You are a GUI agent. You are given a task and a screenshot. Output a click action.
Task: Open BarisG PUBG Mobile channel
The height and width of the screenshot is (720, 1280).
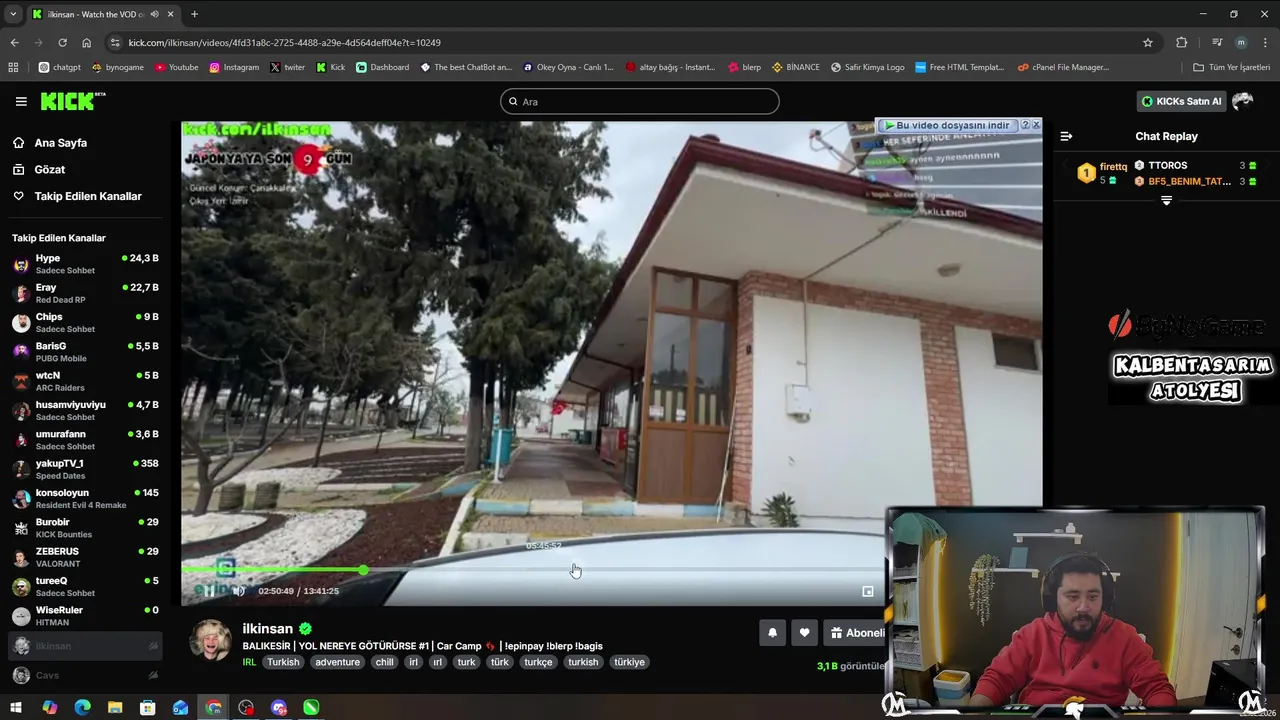pyautogui.click(x=84, y=352)
